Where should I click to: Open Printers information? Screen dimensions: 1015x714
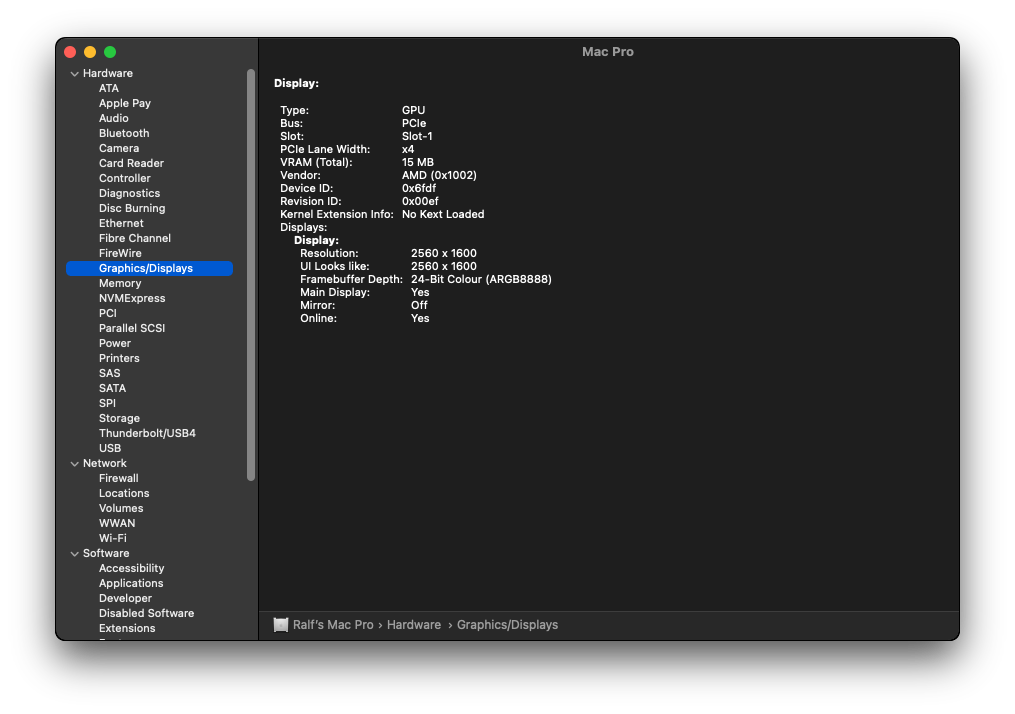(119, 358)
